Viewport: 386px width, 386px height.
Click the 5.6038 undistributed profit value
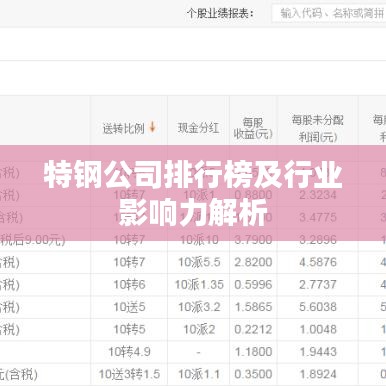tap(318, 307)
